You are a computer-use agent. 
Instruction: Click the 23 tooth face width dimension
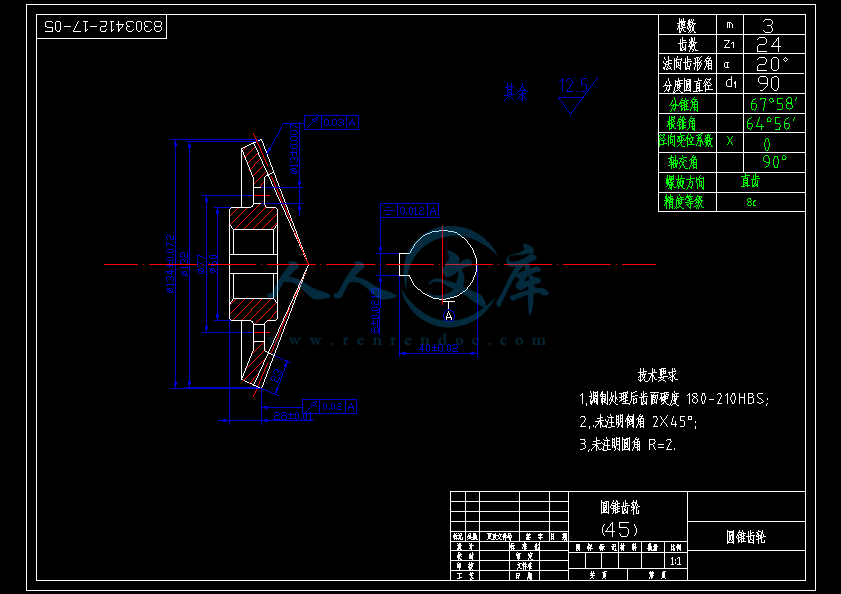[x=278, y=375]
